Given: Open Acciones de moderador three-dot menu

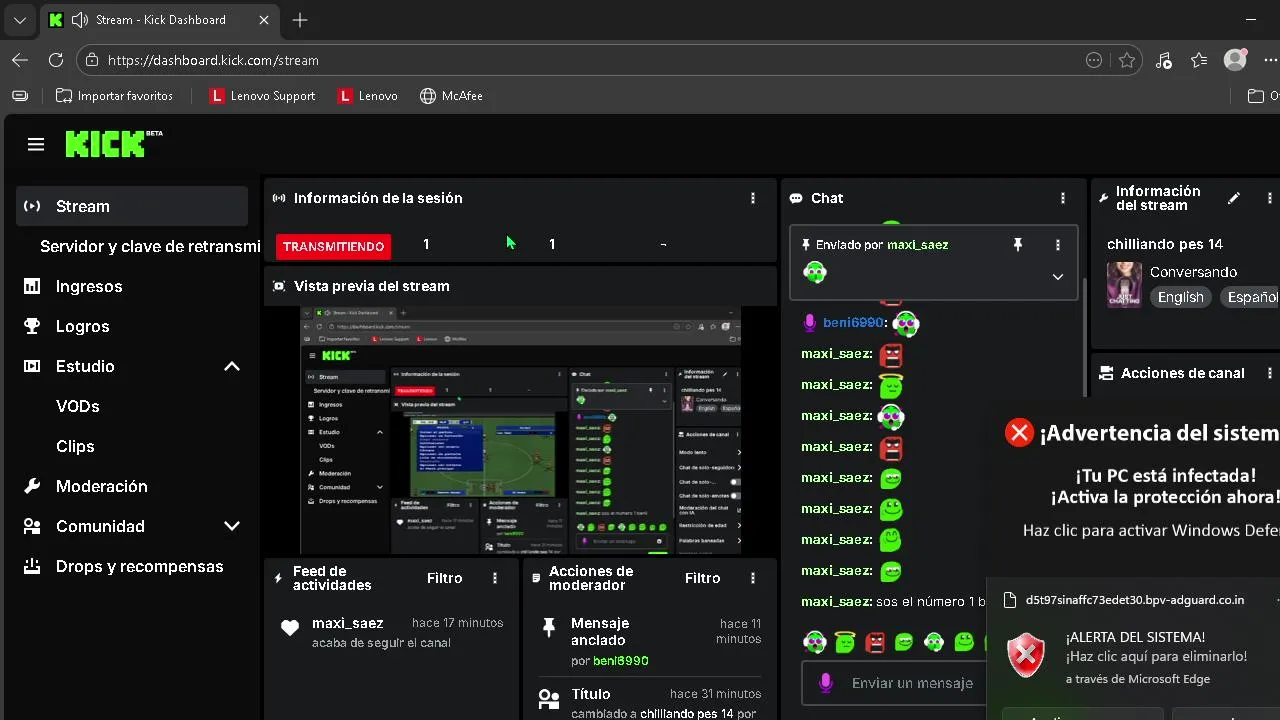Looking at the screenshot, I should [x=753, y=578].
